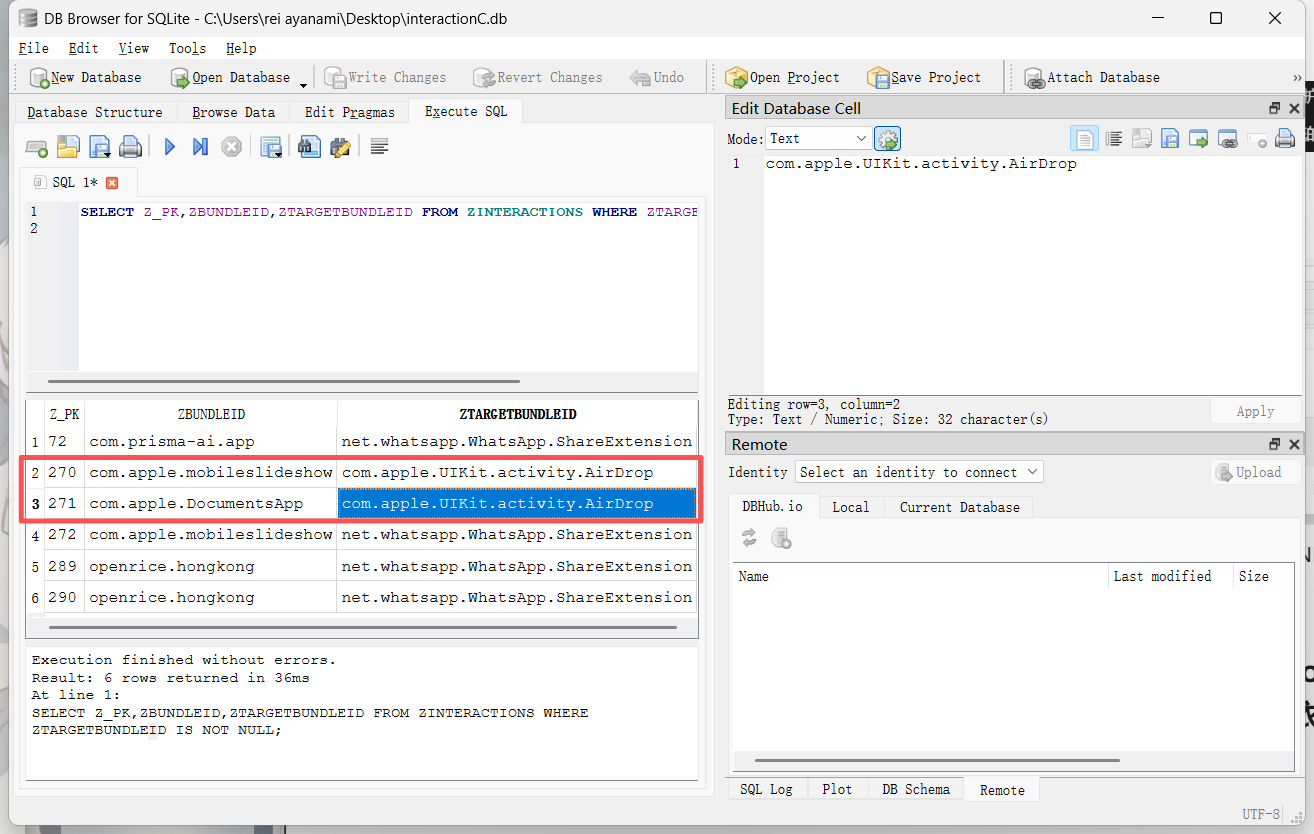Switch to the Browse Data tab

click(233, 112)
